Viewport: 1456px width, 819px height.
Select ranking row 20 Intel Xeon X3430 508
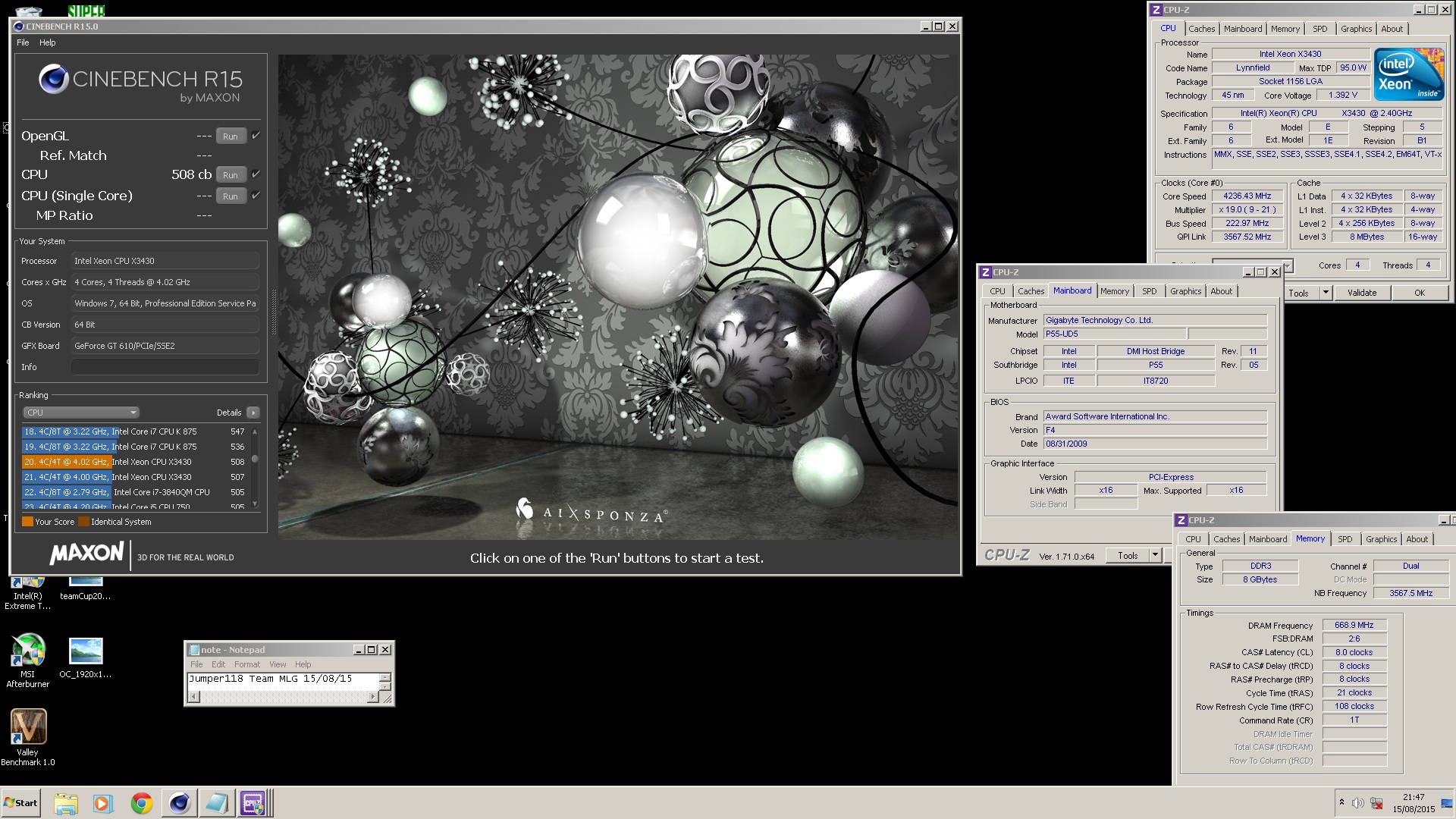tap(134, 462)
